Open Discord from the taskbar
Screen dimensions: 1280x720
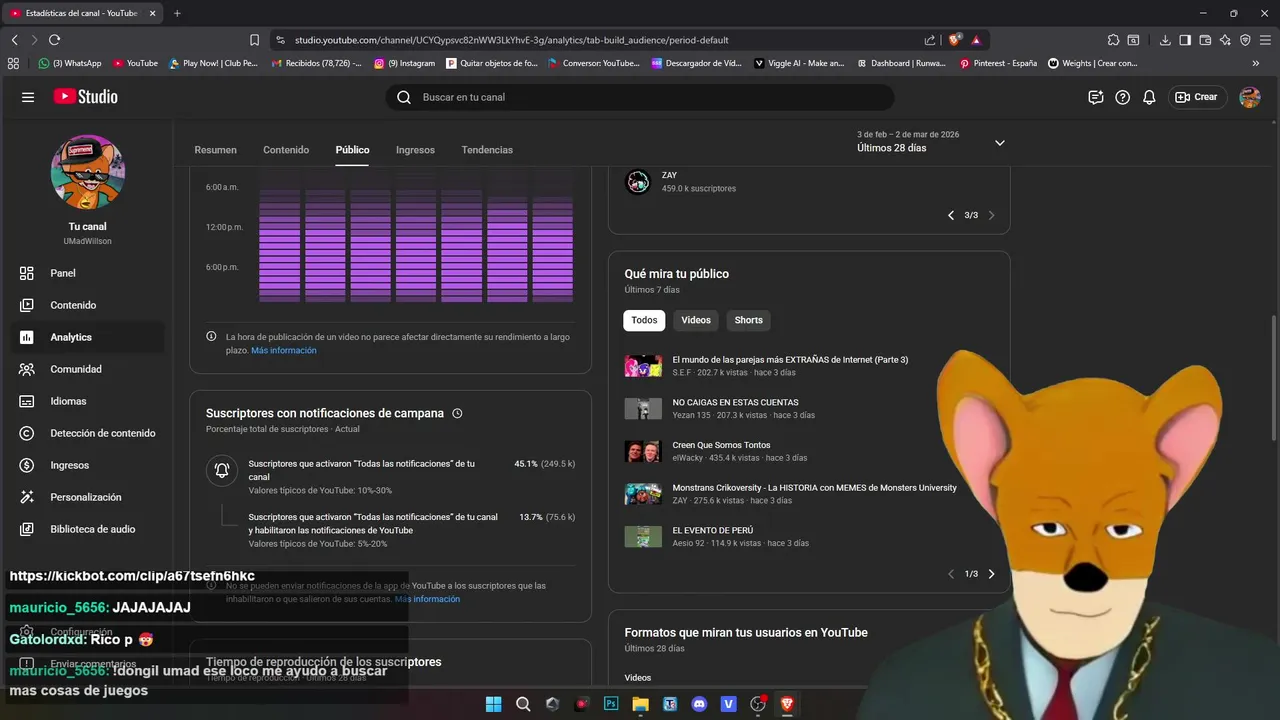pyautogui.click(x=699, y=704)
